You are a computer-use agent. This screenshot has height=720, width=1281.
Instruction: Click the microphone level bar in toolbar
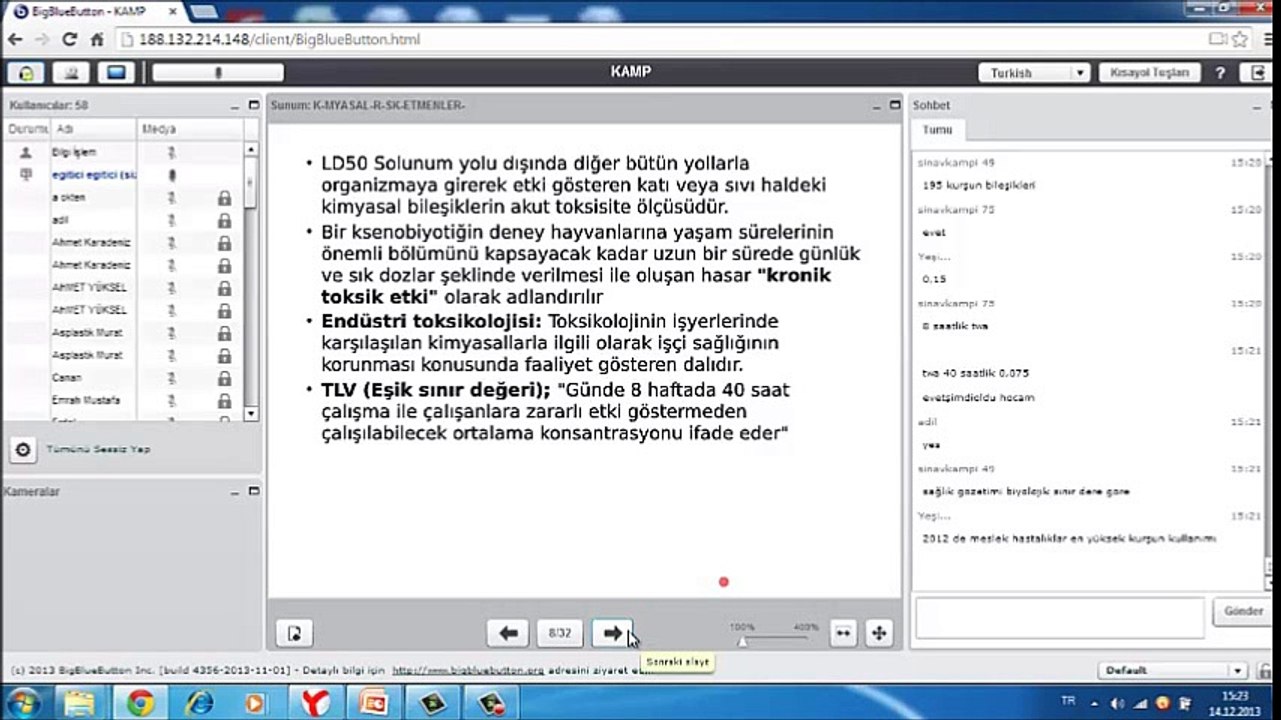pyautogui.click(x=218, y=73)
